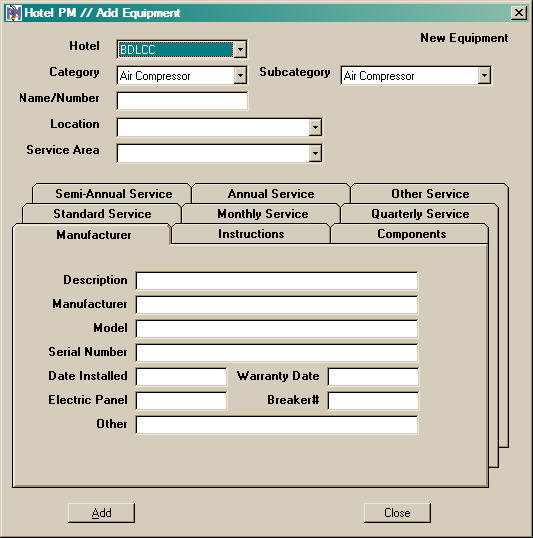The image size is (533, 538).
Task: Open the Annual Service tab
Action: 271,194
